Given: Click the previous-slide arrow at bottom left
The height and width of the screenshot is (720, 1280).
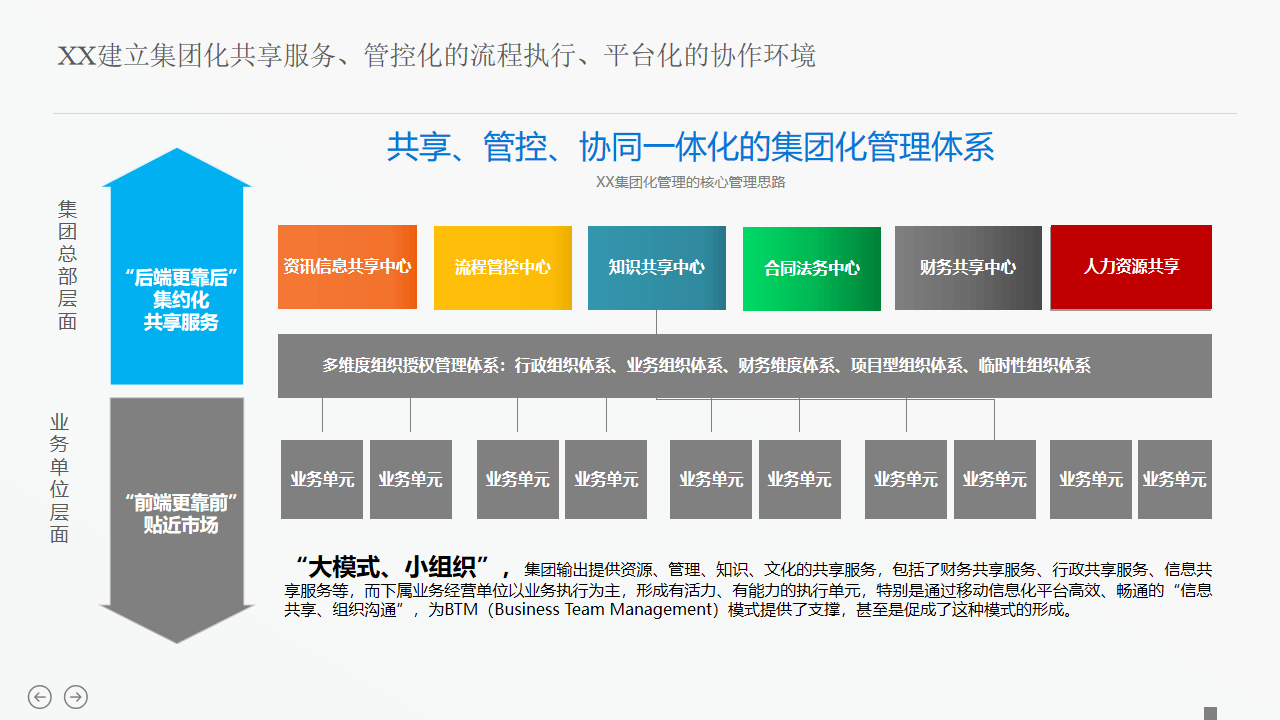Looking at the screenshot, I should click(x=40, y=697).
